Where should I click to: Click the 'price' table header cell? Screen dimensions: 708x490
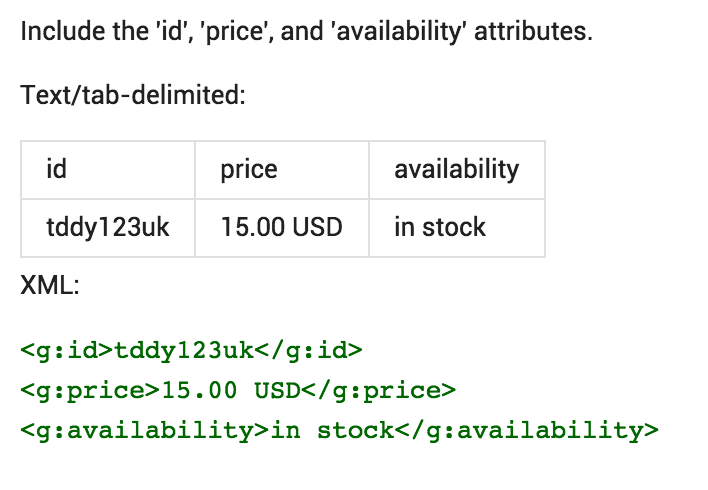click(282, 170)
